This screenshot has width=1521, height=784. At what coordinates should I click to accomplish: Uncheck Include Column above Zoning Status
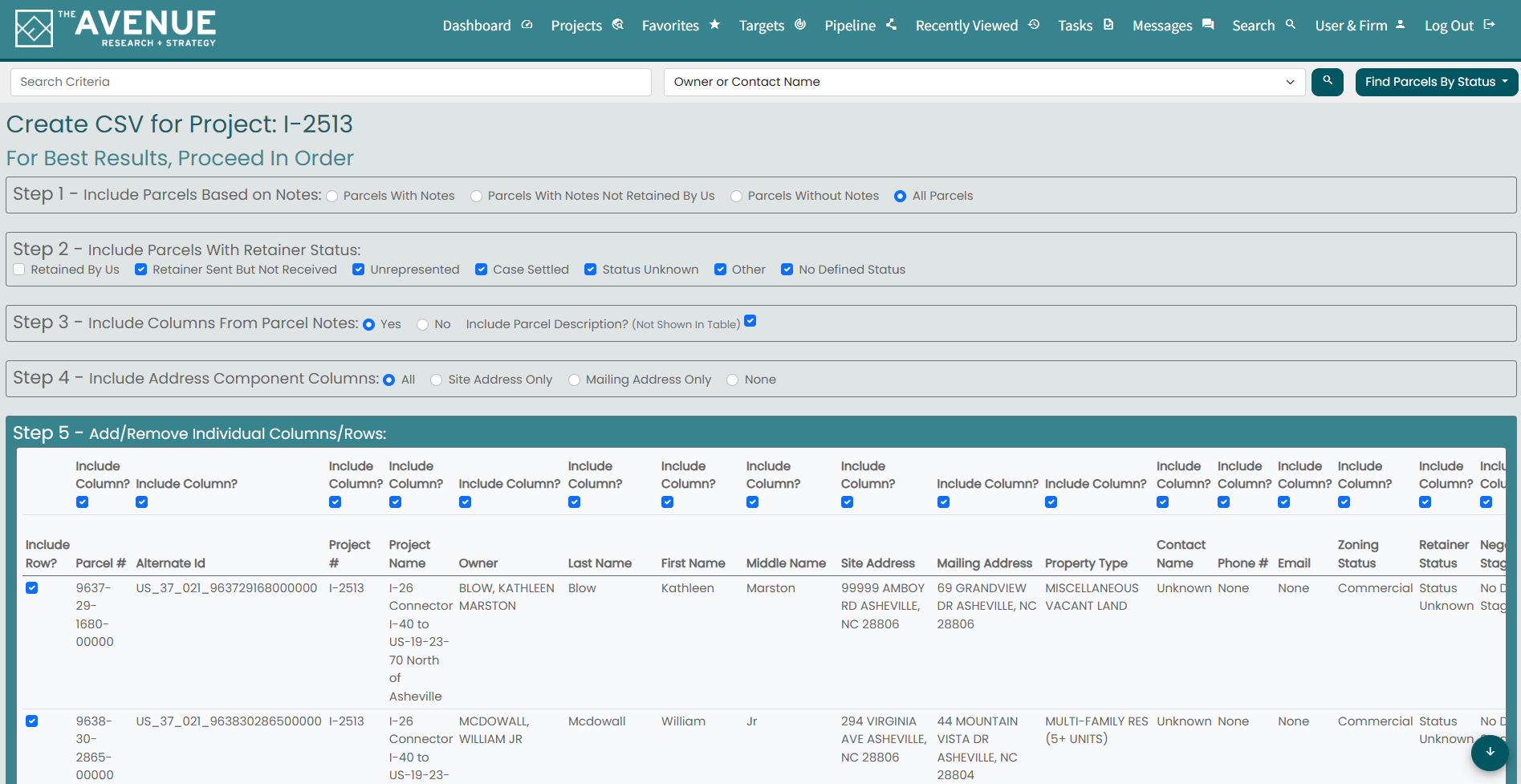(x=1344, y=502)
